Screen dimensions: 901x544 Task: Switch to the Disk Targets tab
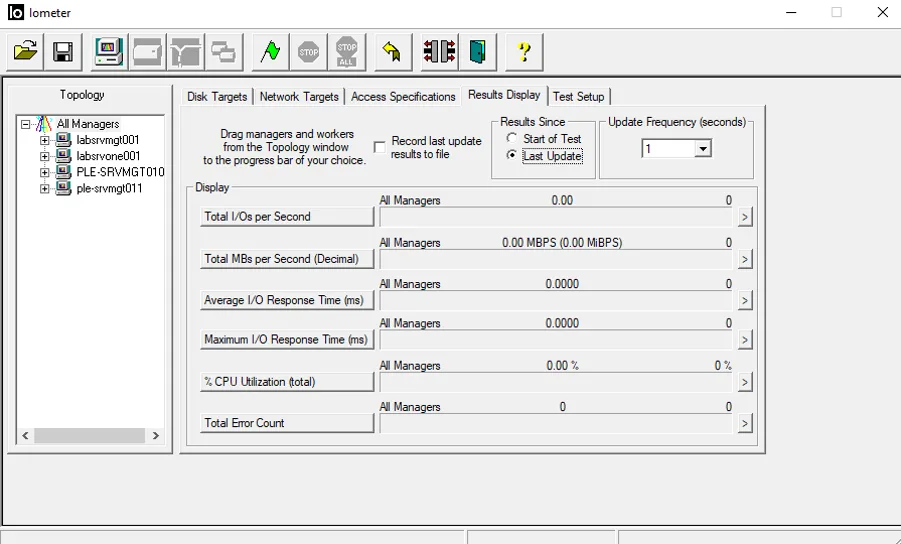217,97
